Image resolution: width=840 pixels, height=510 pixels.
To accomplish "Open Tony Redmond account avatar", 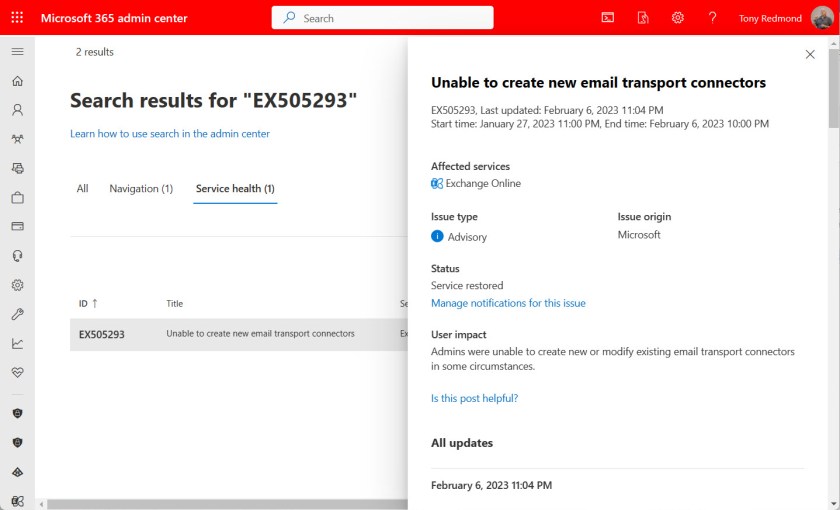I will (x=822, y=18).
